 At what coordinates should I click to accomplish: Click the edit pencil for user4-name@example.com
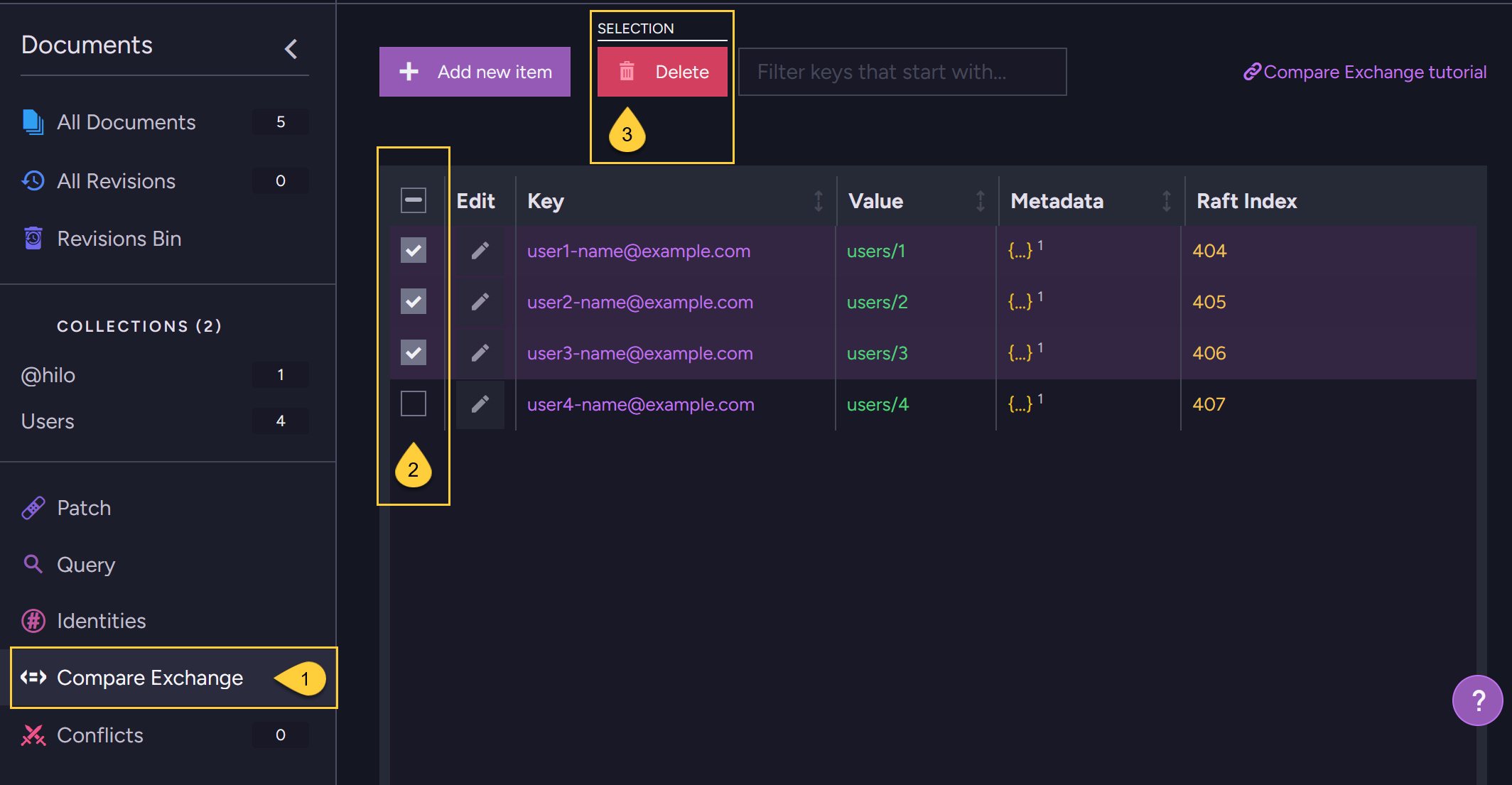(x=480, y=404)
